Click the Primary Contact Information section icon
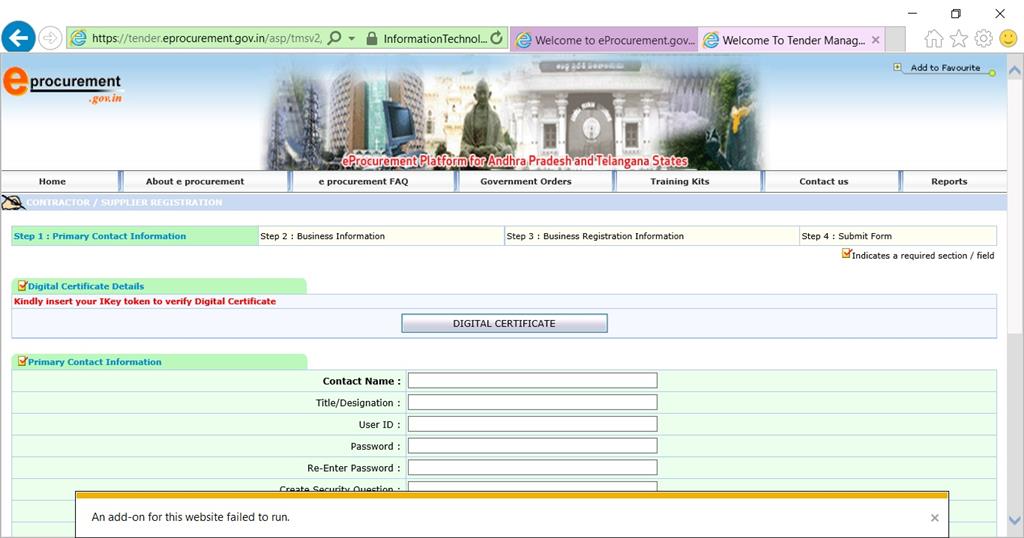The image size is (1024, 538). [22, 361]
